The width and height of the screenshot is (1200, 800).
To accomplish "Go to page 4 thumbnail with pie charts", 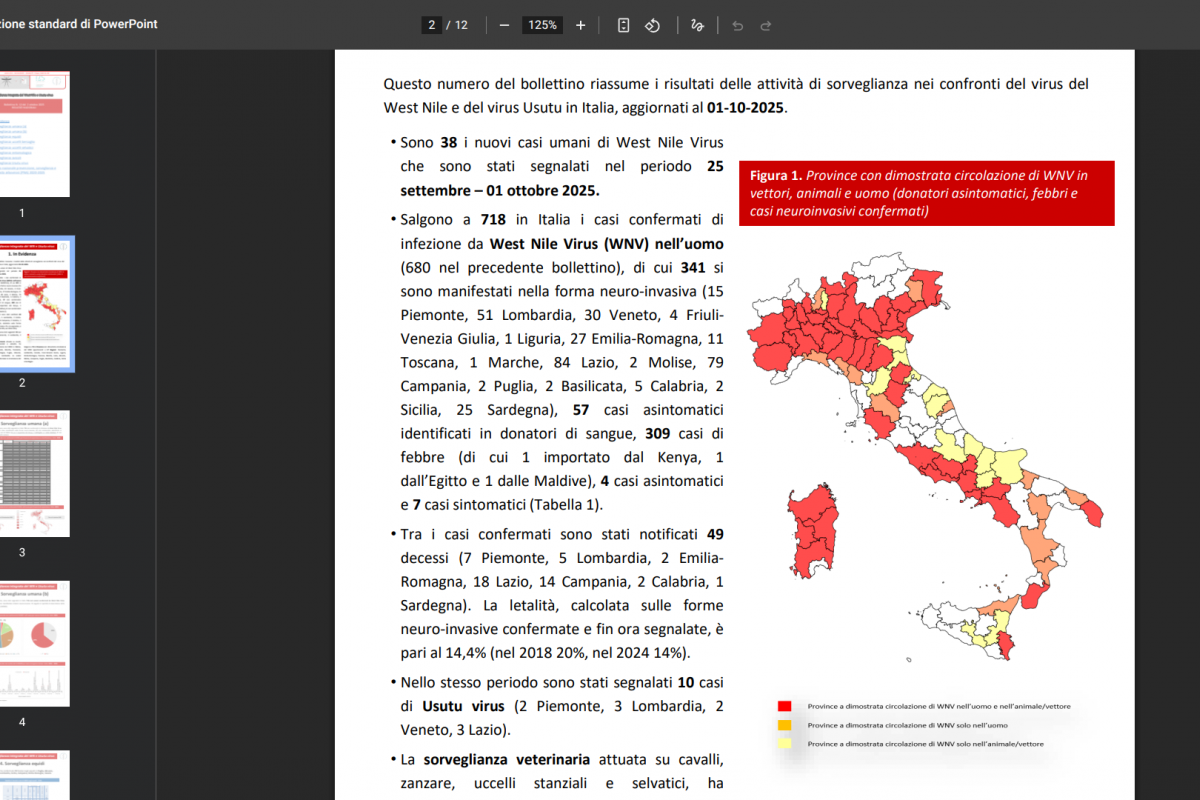I will (34, 643).
